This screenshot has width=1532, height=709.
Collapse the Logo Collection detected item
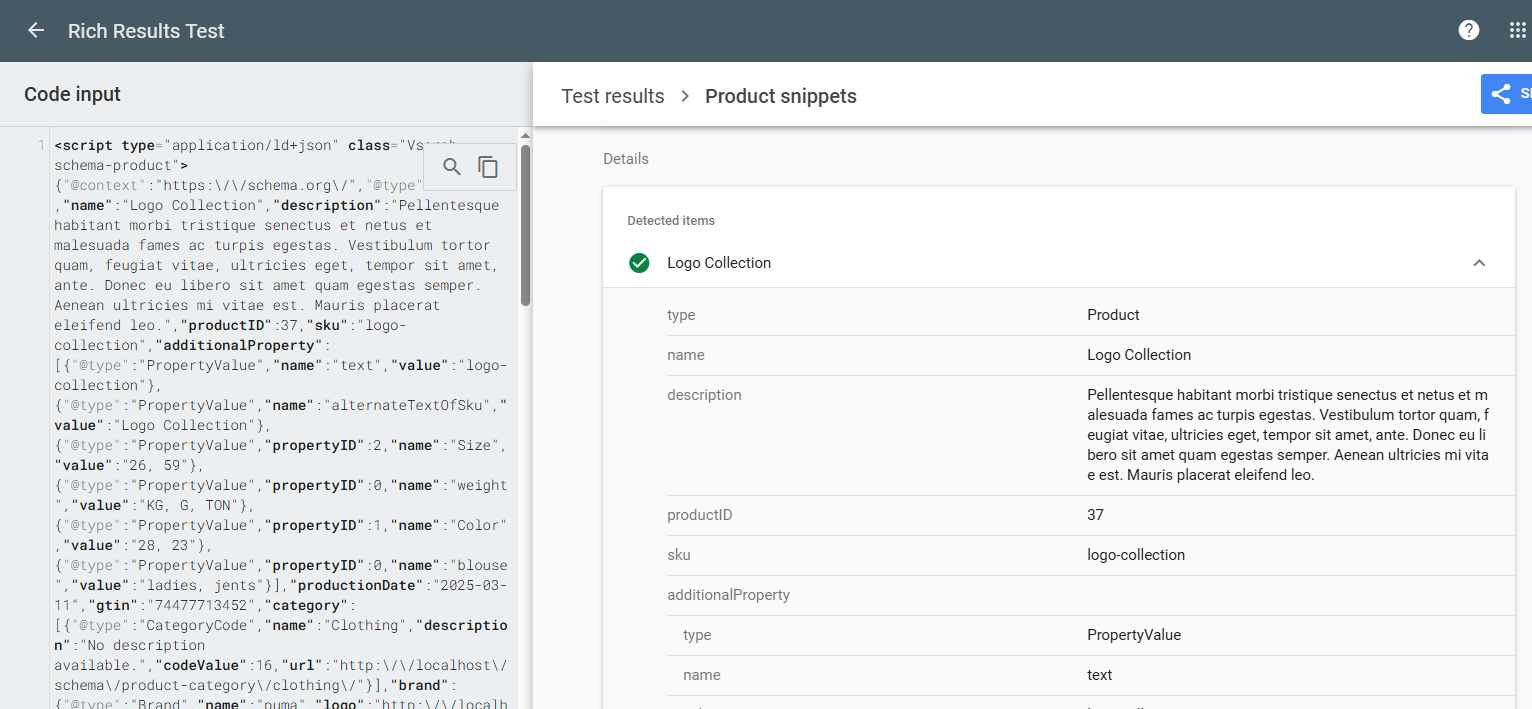click(1479, 262)
